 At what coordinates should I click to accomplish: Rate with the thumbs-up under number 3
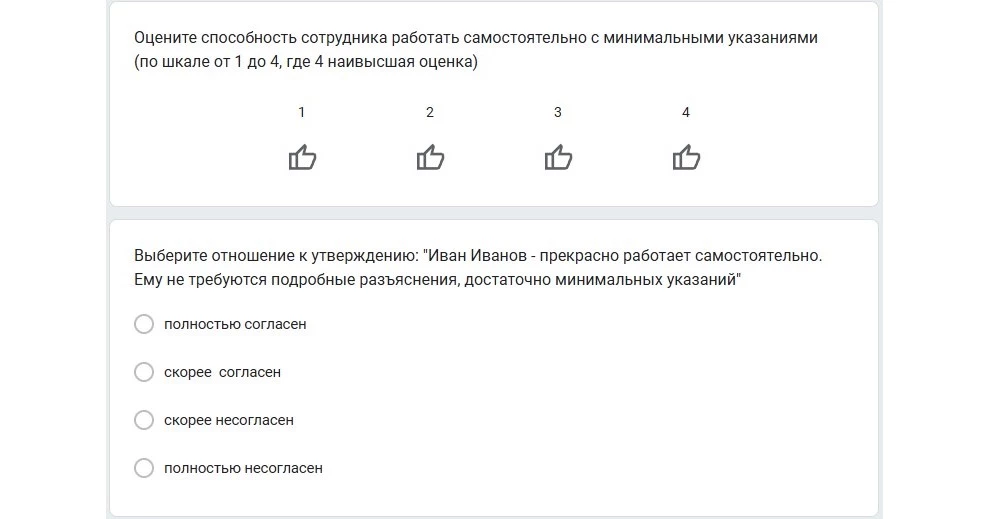(x=558, y=158)
